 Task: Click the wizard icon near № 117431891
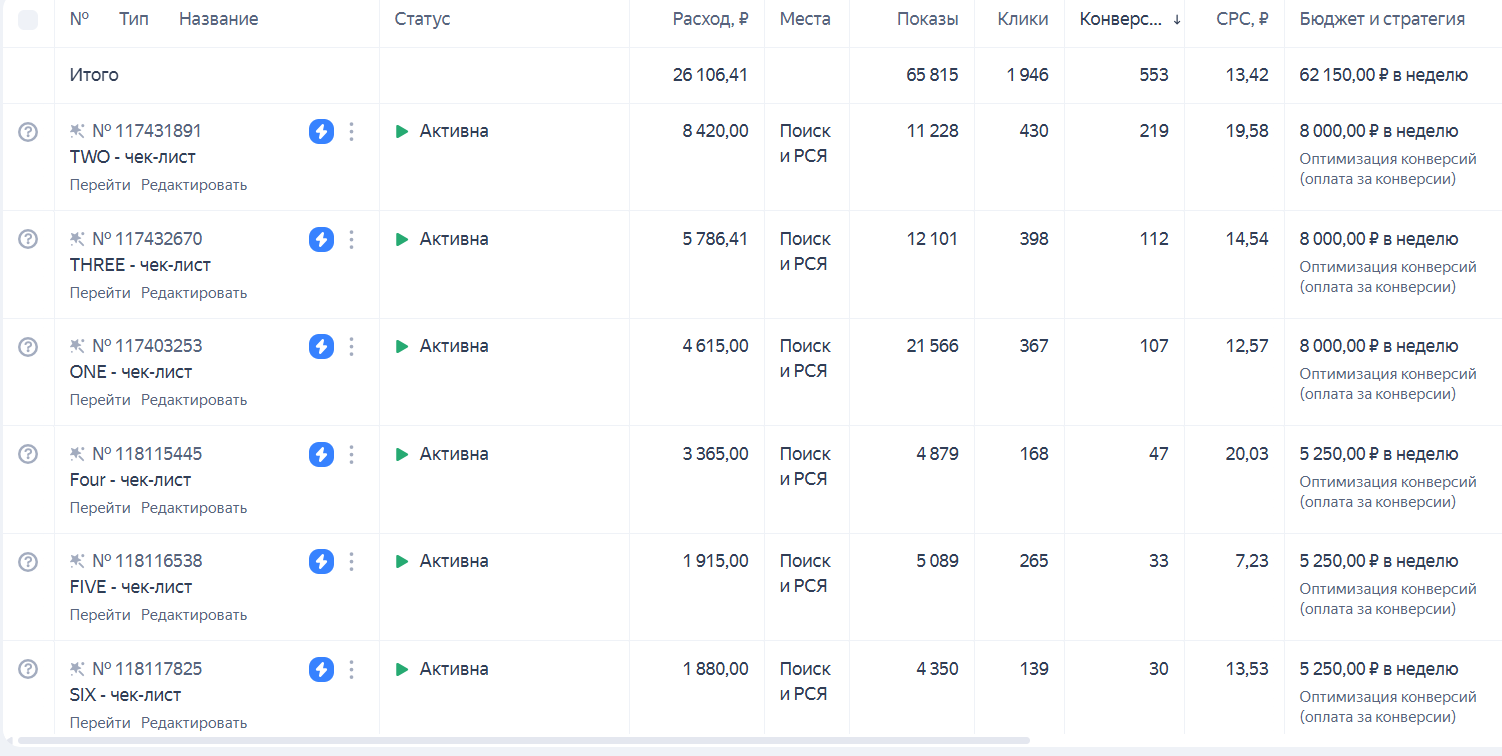tap(77, 131)
